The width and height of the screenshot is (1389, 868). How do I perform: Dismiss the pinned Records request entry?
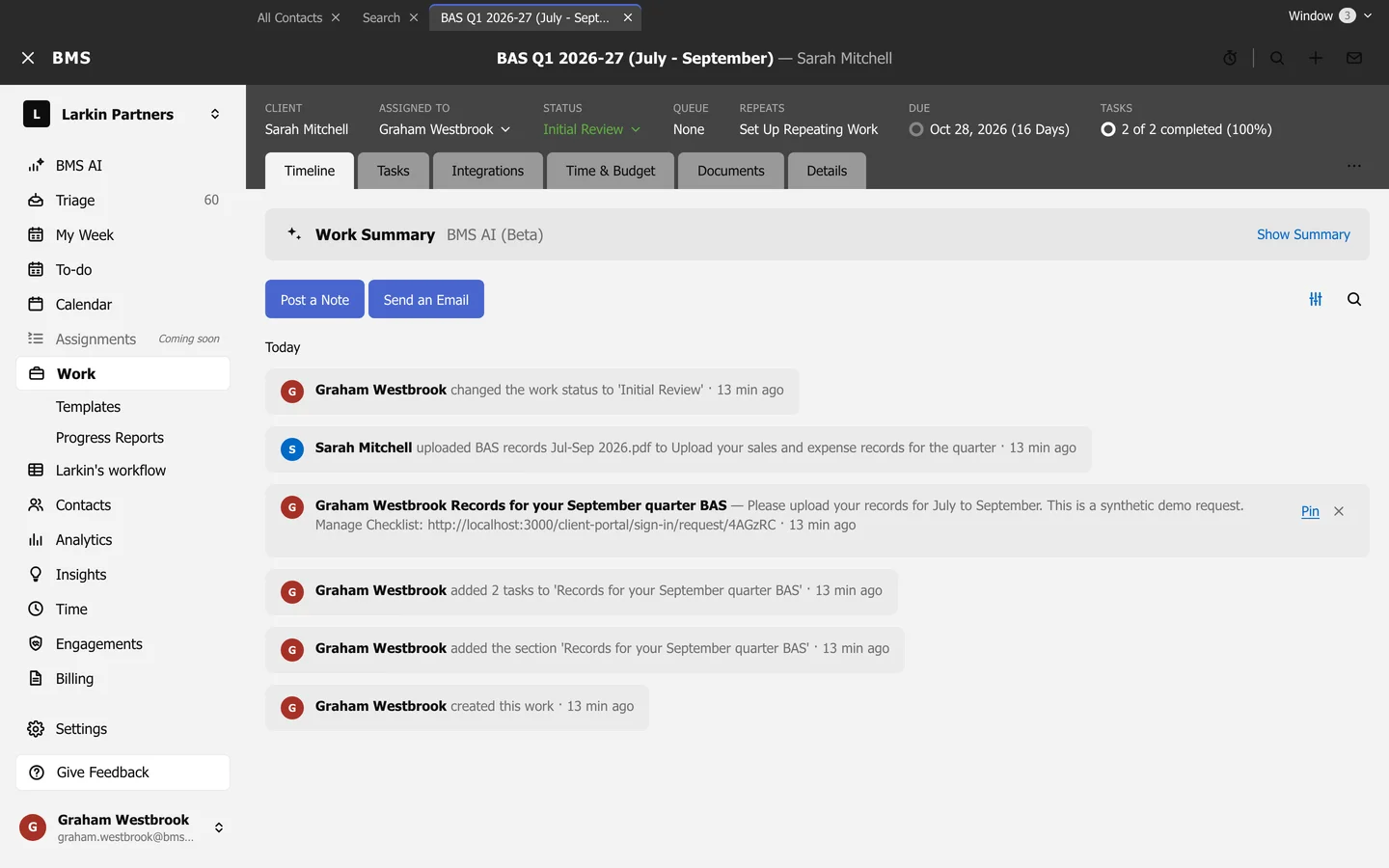1339,511
